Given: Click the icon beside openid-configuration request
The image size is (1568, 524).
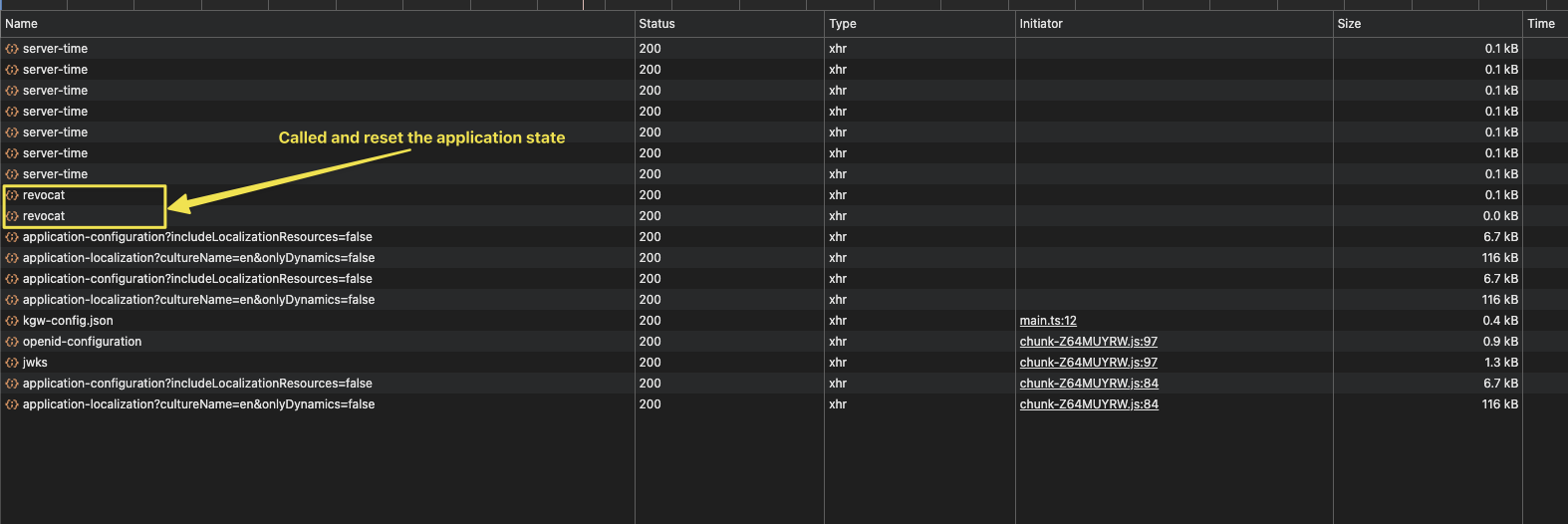Looking at the screenshot, I should [x=12, y=342].
